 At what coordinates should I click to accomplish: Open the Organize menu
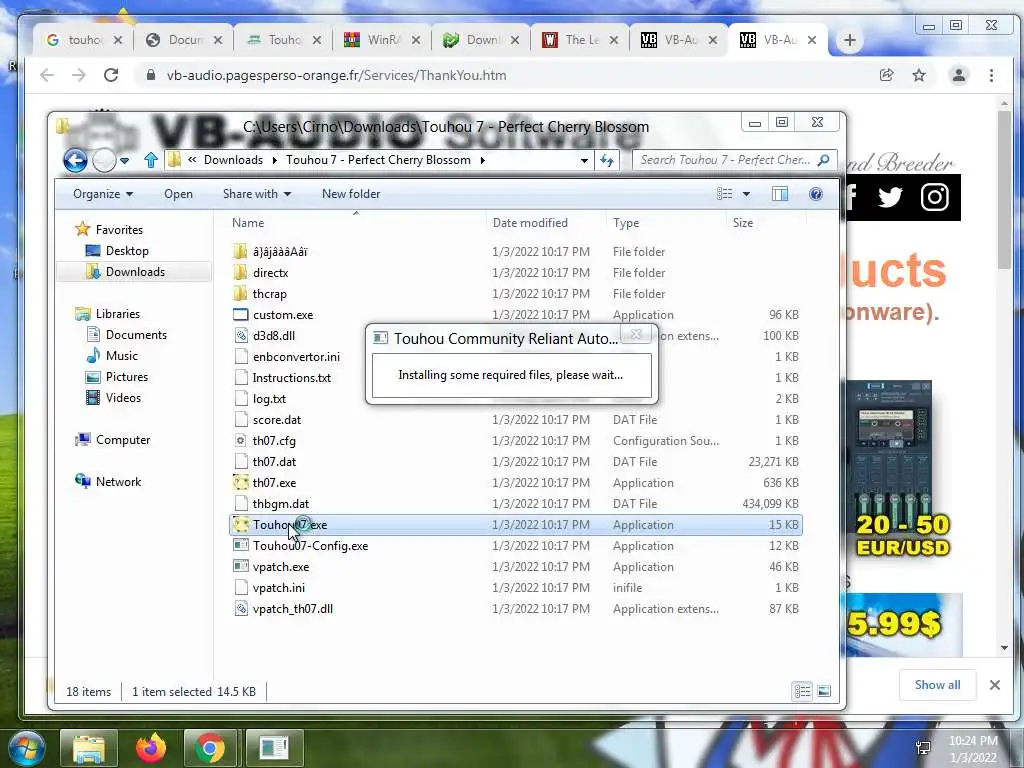[x=103, y=194]
